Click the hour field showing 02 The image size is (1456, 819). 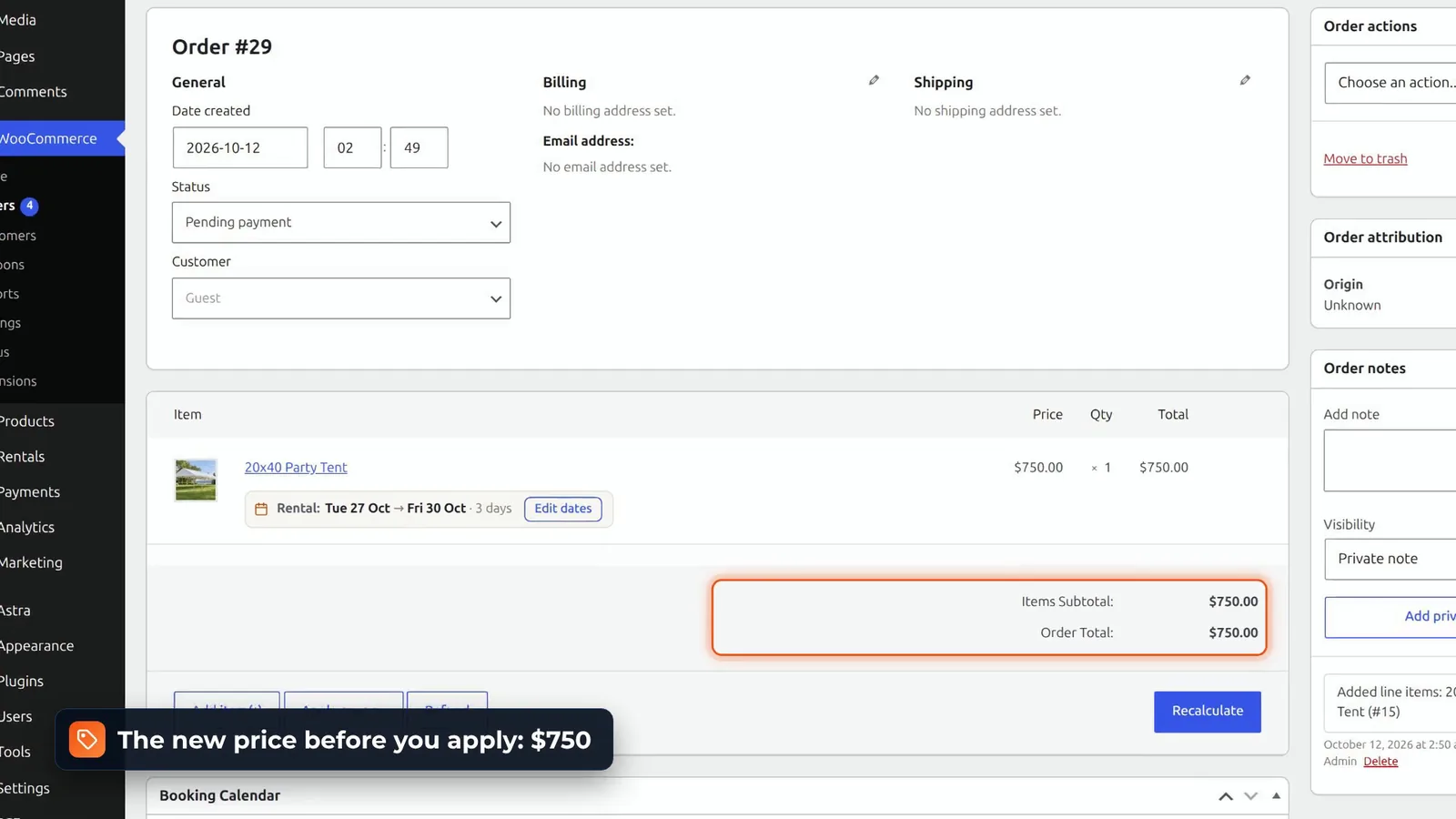(x=352, y=147)
